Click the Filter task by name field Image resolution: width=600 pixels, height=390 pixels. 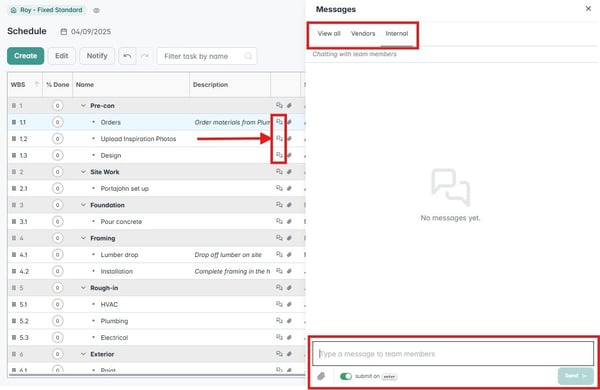coord(207,56)
